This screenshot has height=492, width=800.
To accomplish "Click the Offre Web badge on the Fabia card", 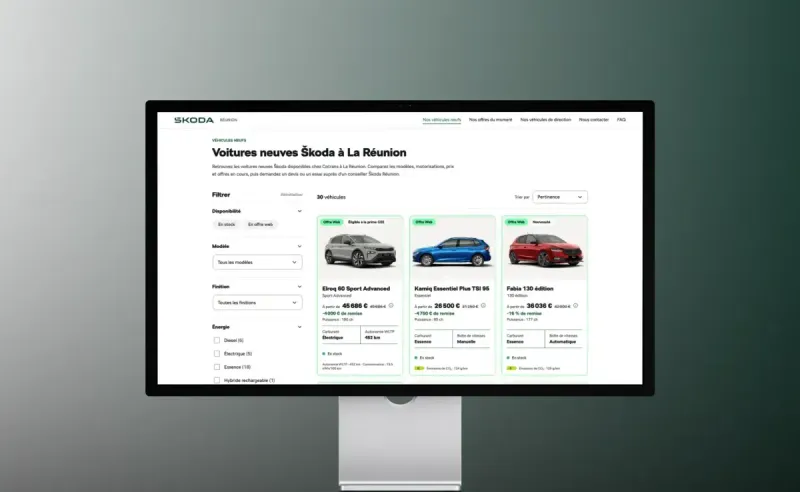I will click(x=516, y=222).
